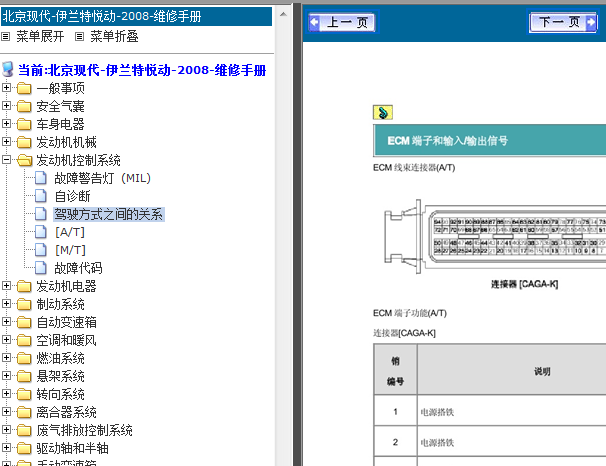
Task: Expand the 燃油系统 tree node
Action: tap(6, 357)
